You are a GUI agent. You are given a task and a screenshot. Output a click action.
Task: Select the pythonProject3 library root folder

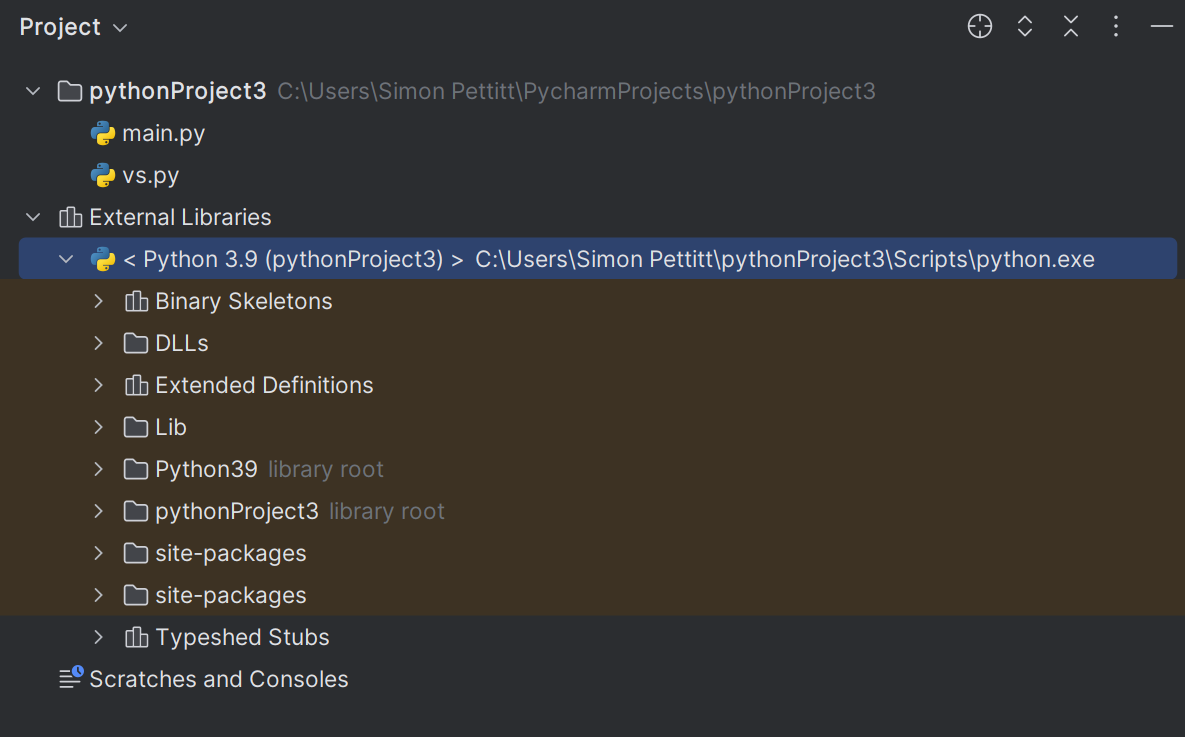click(x=236, y=511)
